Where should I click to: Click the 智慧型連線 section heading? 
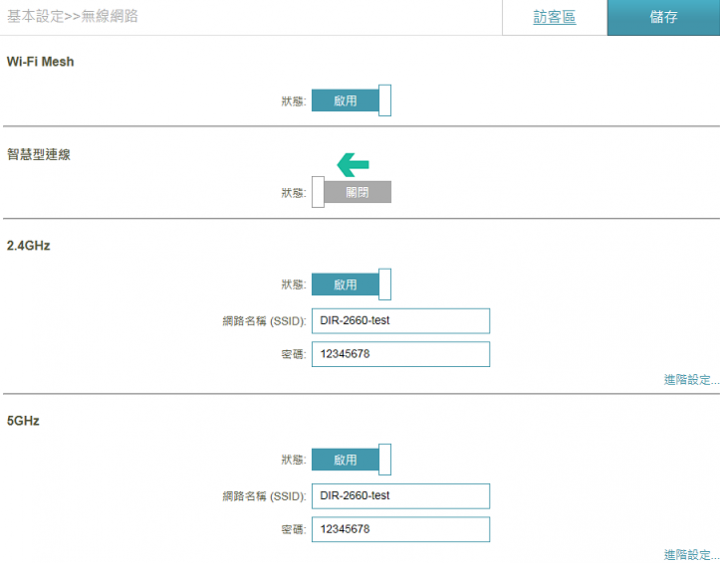pos(39,154)
